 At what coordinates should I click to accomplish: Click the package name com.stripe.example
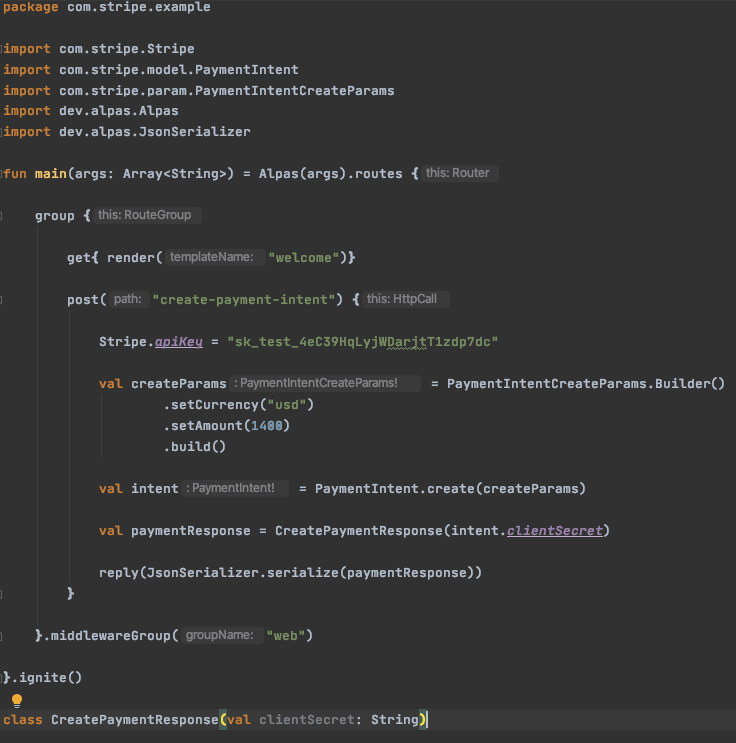click(x=139, y=7)
